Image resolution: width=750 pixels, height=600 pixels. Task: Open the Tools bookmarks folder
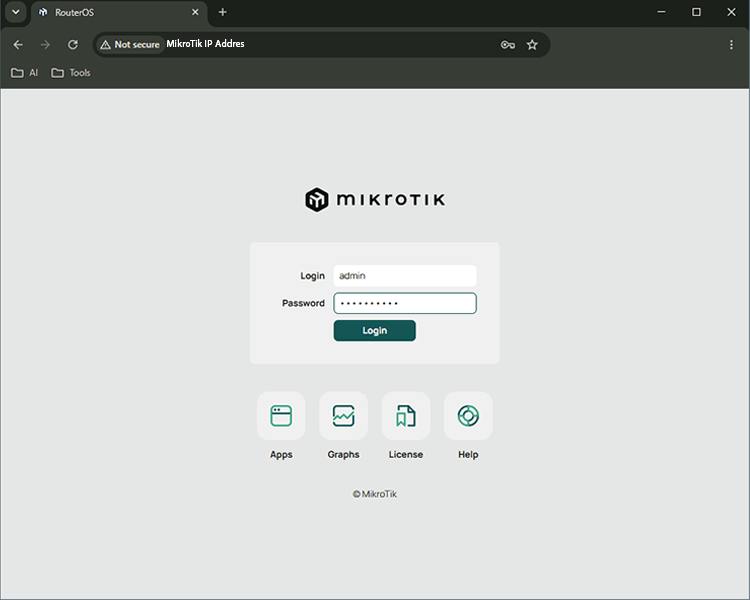[71, 73]
